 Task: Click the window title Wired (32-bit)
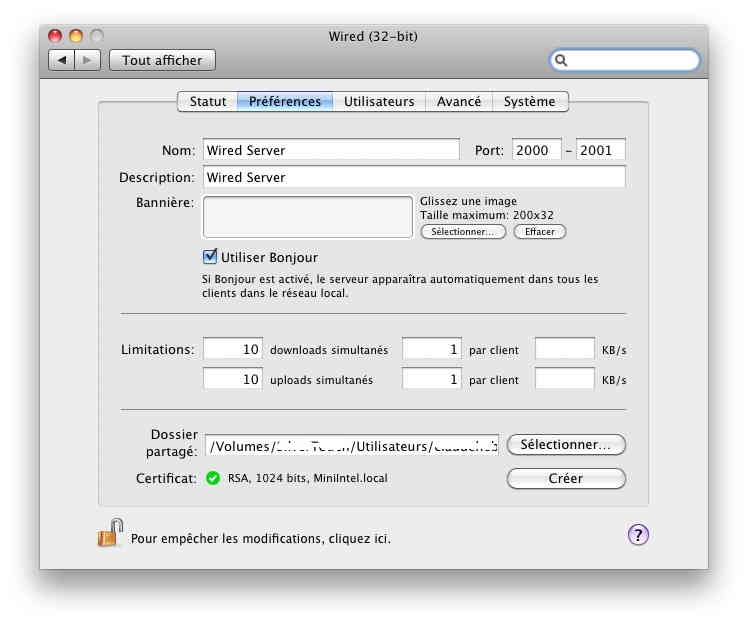pyautogui.click(x=373, y=36)
